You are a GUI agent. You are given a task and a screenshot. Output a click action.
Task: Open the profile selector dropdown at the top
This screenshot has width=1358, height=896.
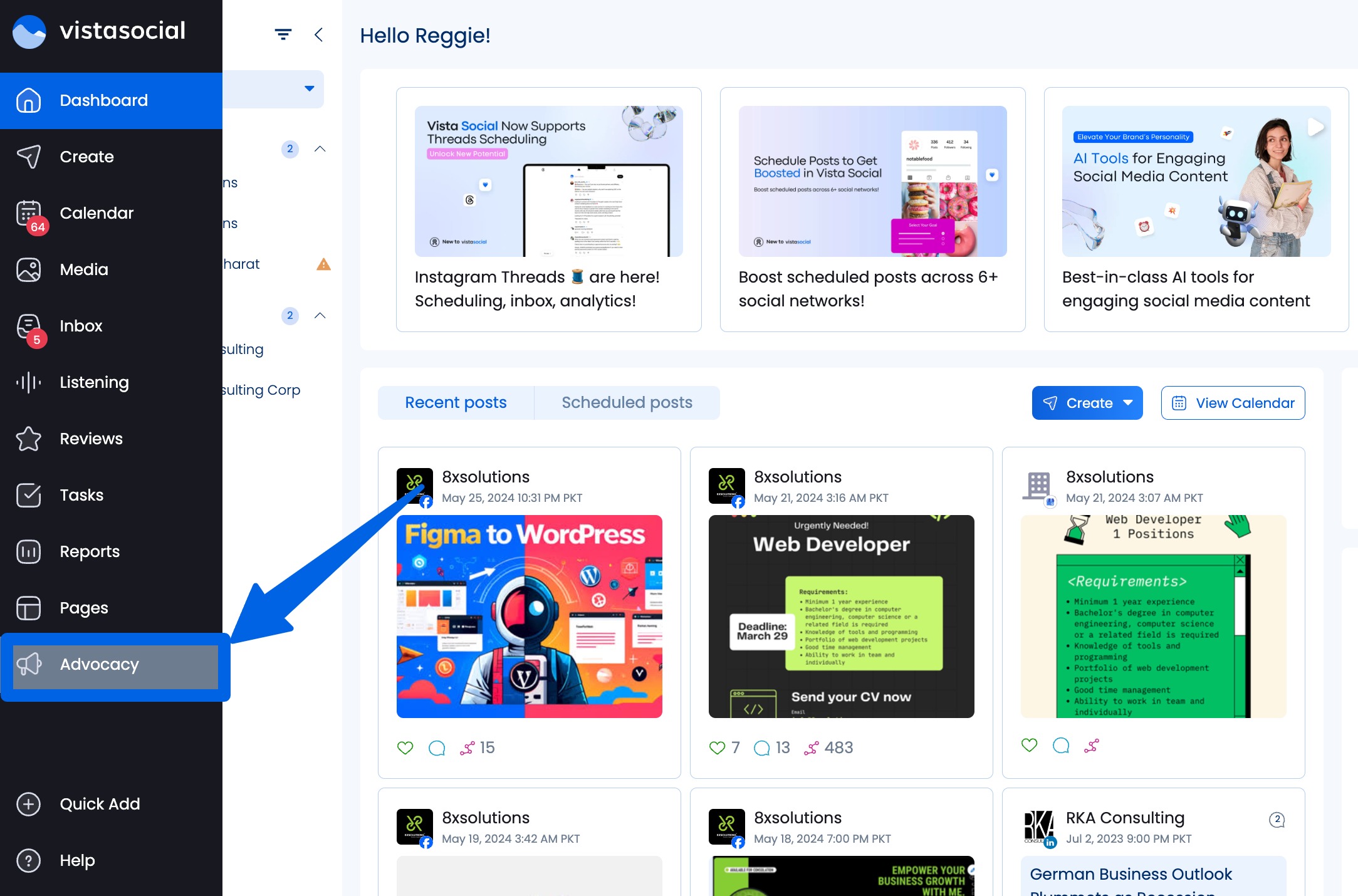[309, 88]
